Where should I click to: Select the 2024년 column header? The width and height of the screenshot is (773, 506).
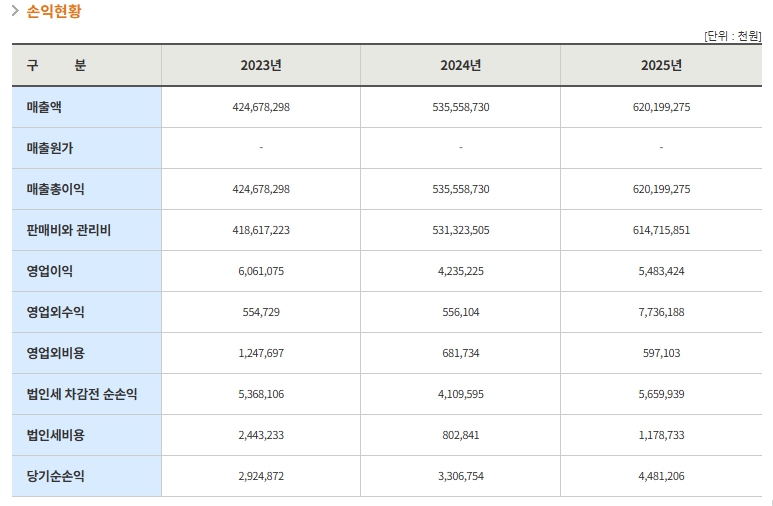(x=460, y=65)
